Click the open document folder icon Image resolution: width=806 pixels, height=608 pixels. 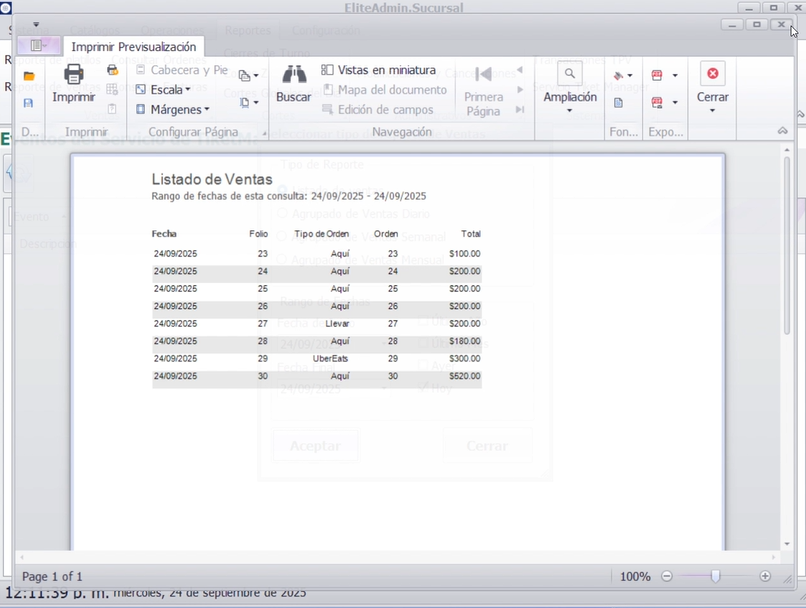(x=29, y=76)
